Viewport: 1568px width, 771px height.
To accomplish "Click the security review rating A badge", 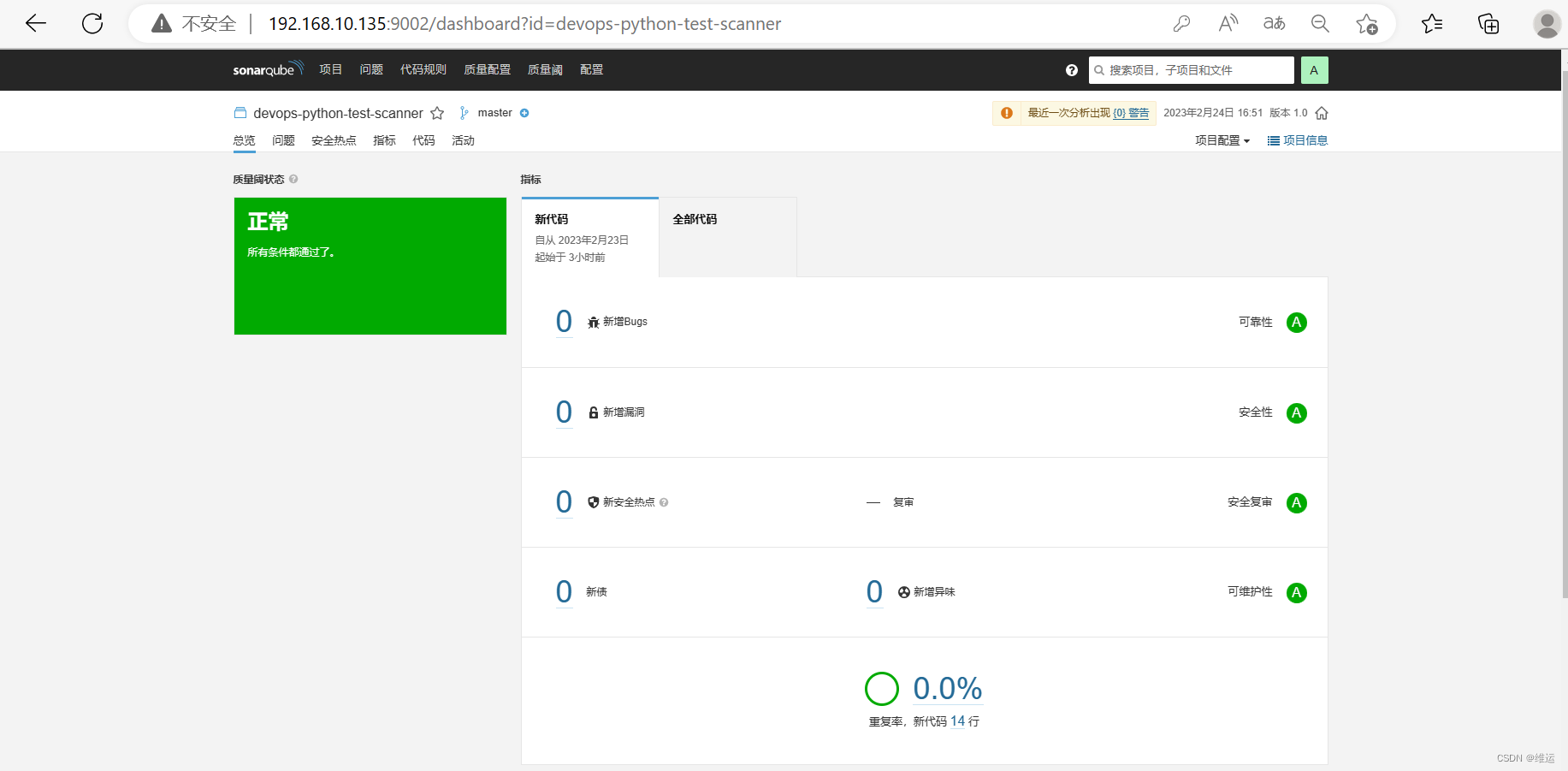I will (x=1297, y=503).
